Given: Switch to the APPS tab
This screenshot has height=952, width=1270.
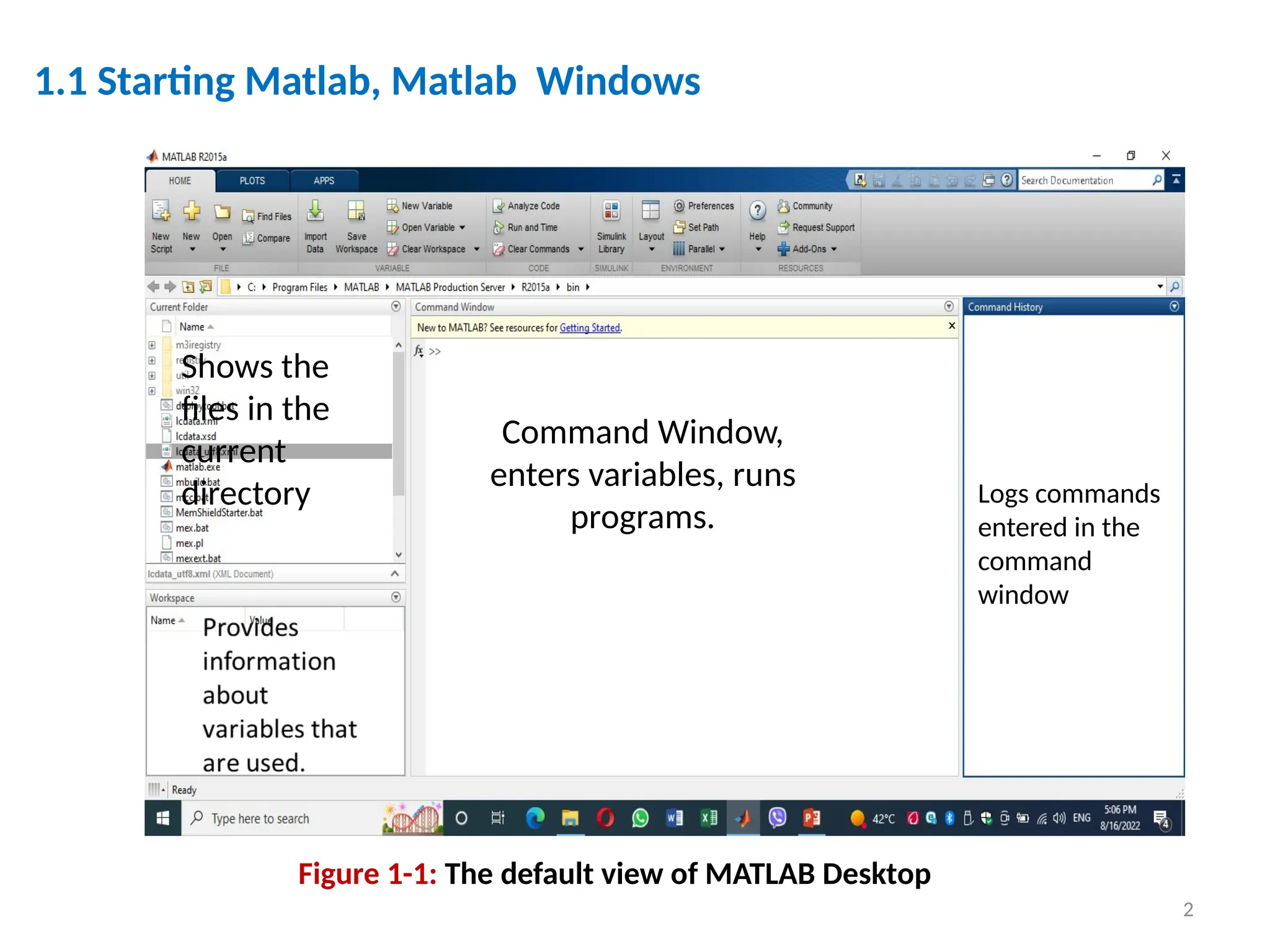Looking at the screenshot, I should (324, 181).
